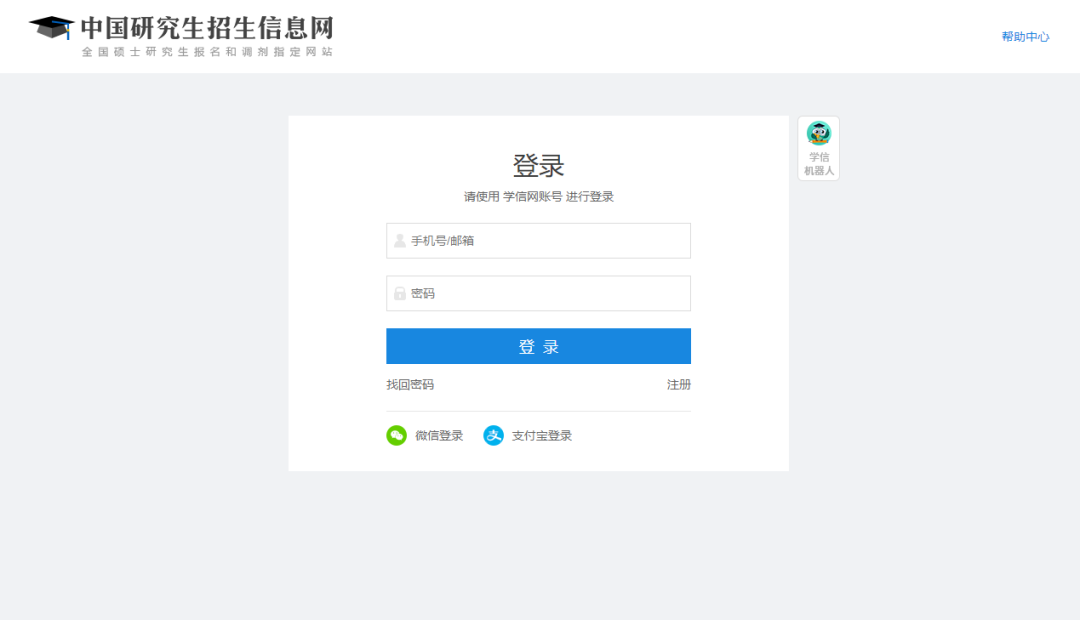The image size is (1080, 620).
Task: Open the 学信机器人 owl avatar icon
Action: click(818, 134)
